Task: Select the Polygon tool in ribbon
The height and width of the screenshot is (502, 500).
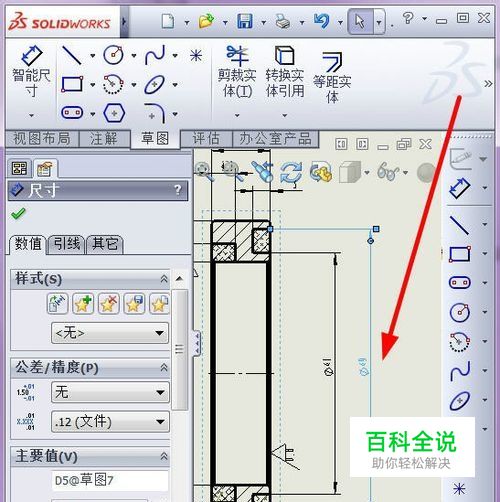Action: click(114, 113)
